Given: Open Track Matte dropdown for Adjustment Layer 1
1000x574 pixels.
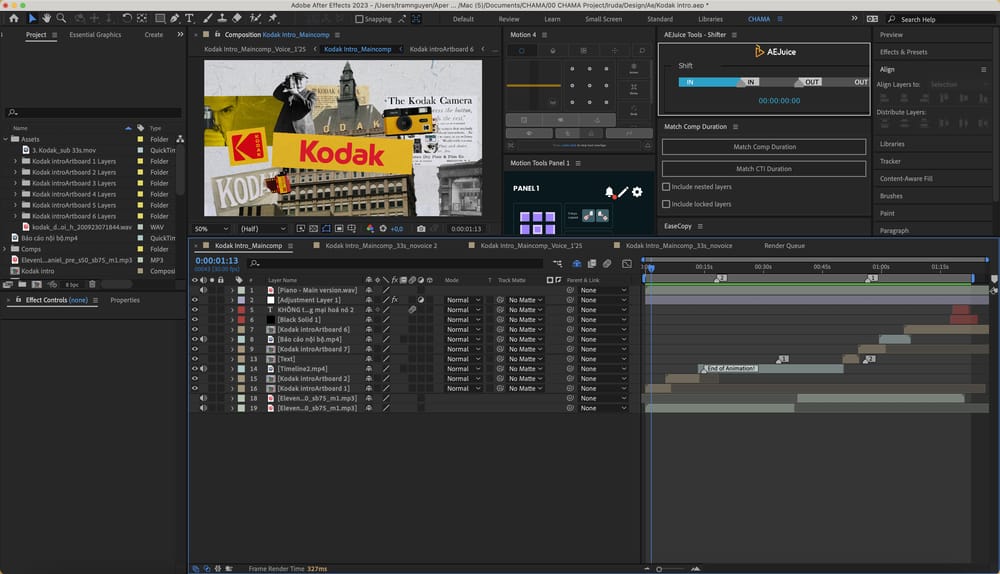Looking at the screenshot, I should click(526, 300).
